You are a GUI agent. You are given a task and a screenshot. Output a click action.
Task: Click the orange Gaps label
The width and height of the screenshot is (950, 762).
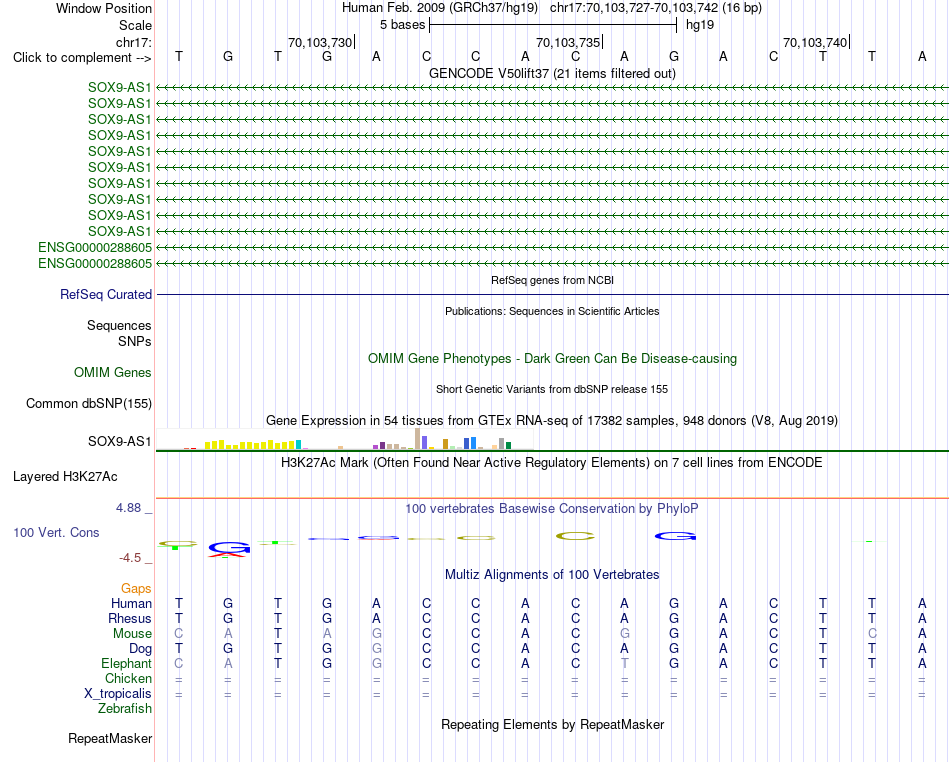(136, 589)
